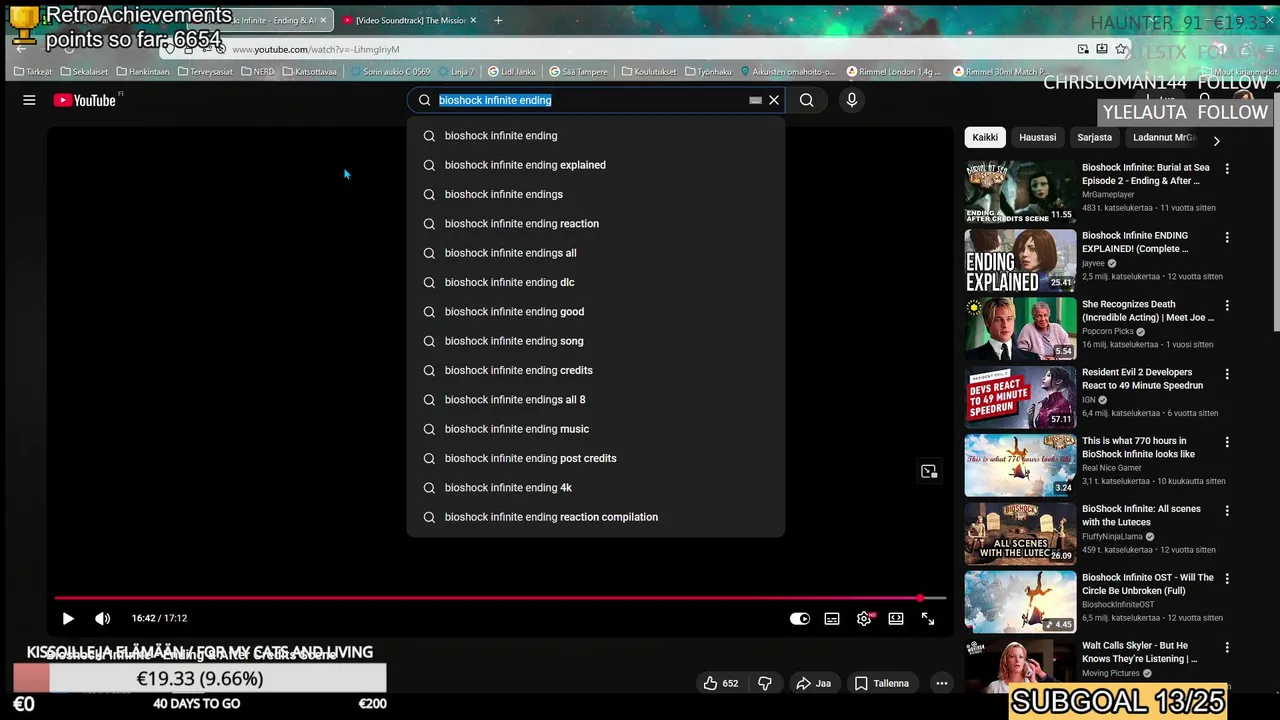The width and height of the screenshot is (1280, 720).
Task: Open the Koulutukset bookmark folder
Action: click(649, 72)
